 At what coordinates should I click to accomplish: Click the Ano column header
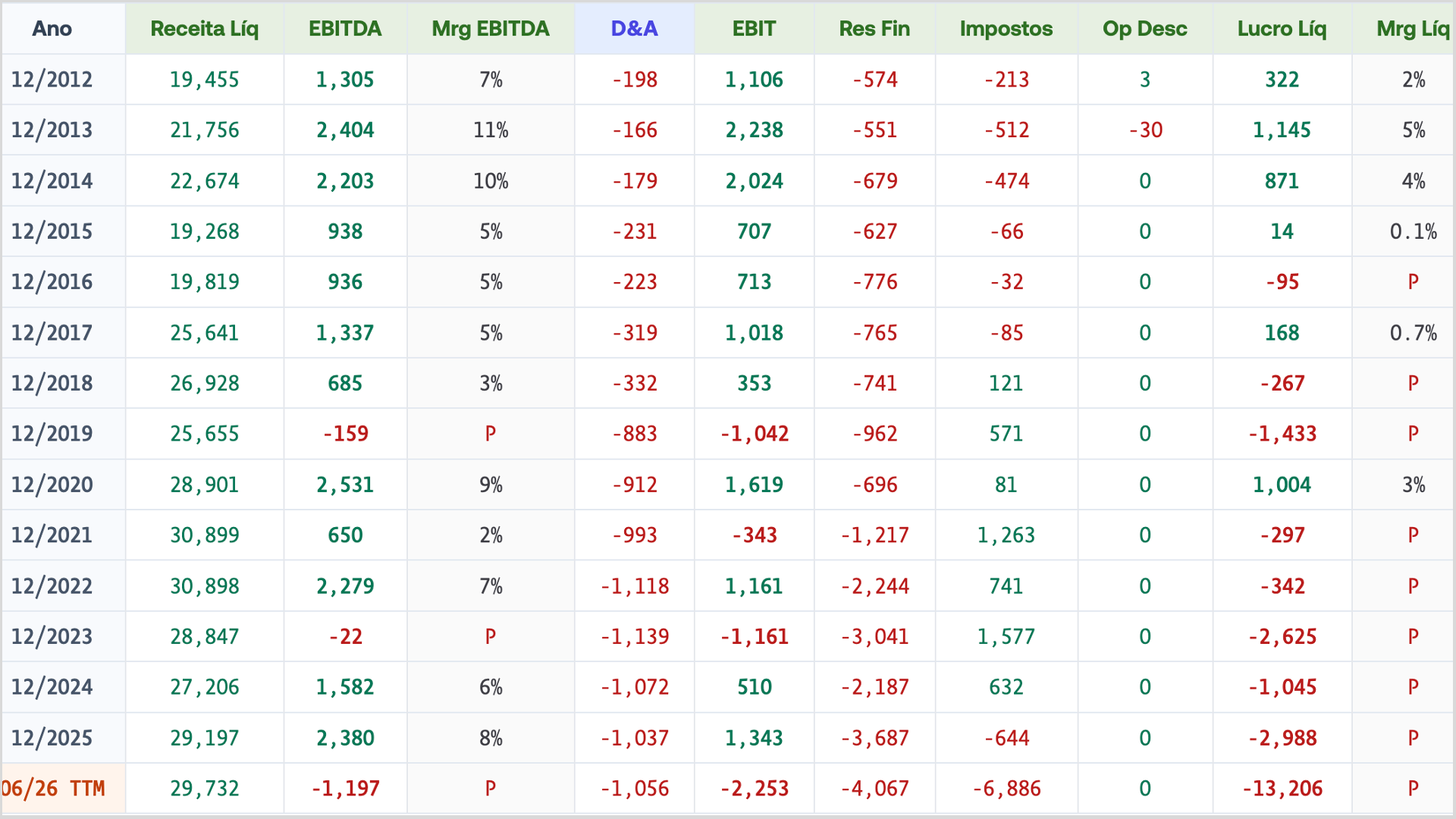[x=52, y=29]
